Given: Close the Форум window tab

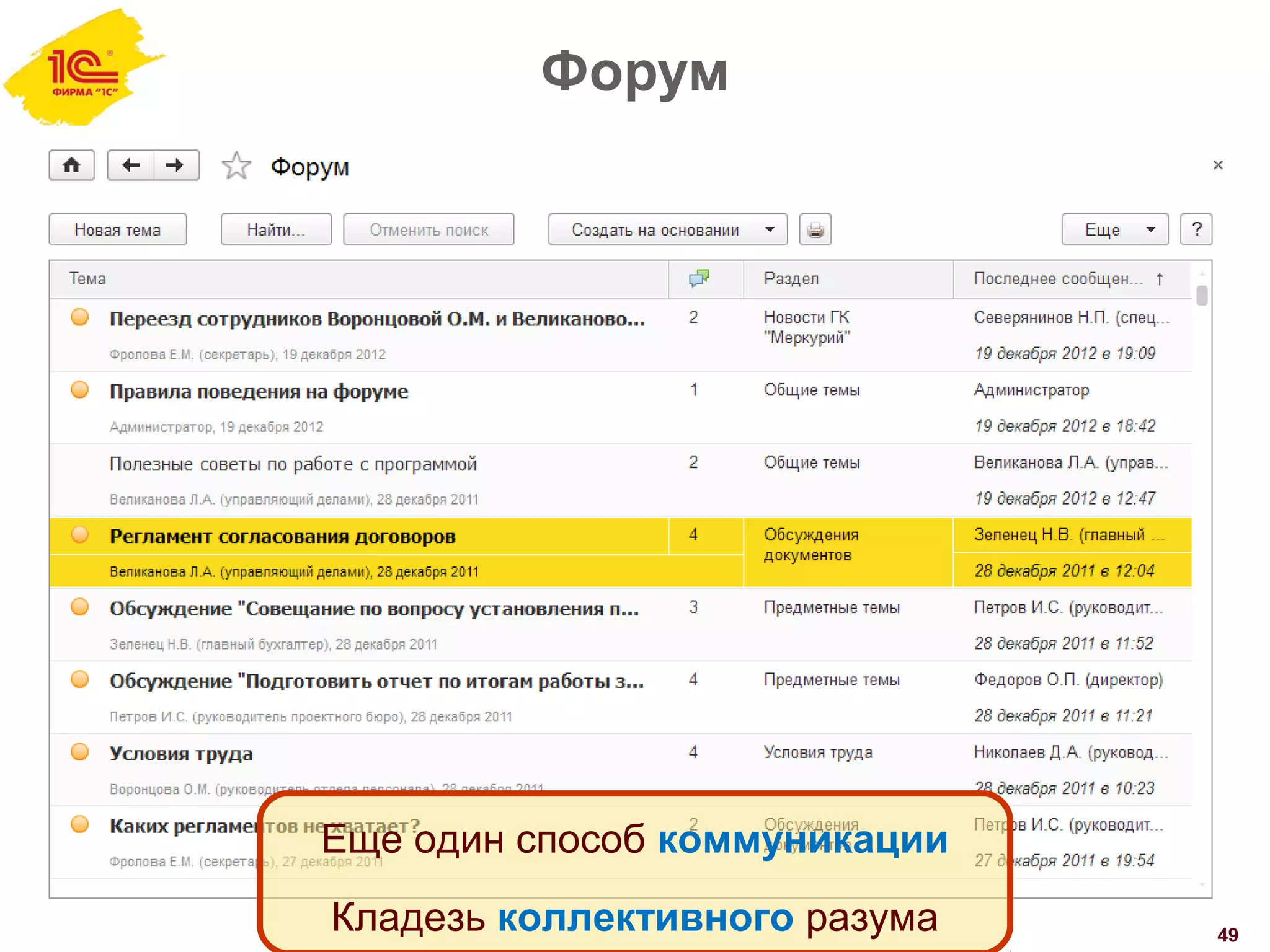Looking at the screenshot, I should coord(1218,165).
